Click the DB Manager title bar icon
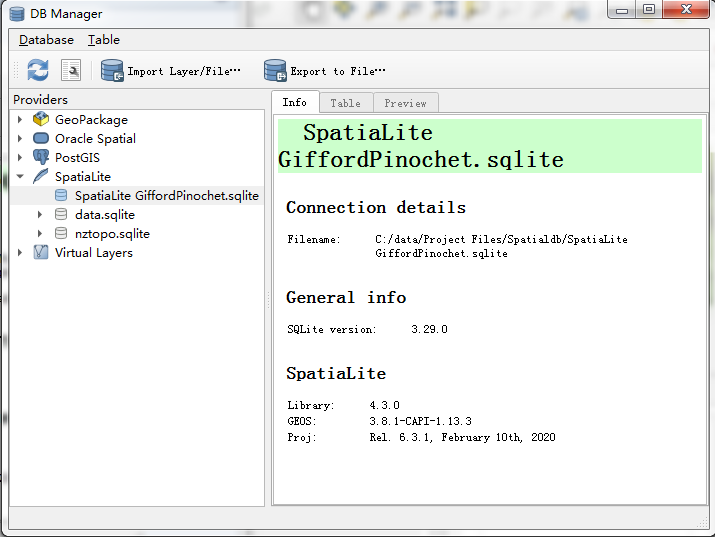715x537 pixels. point(17,14)
